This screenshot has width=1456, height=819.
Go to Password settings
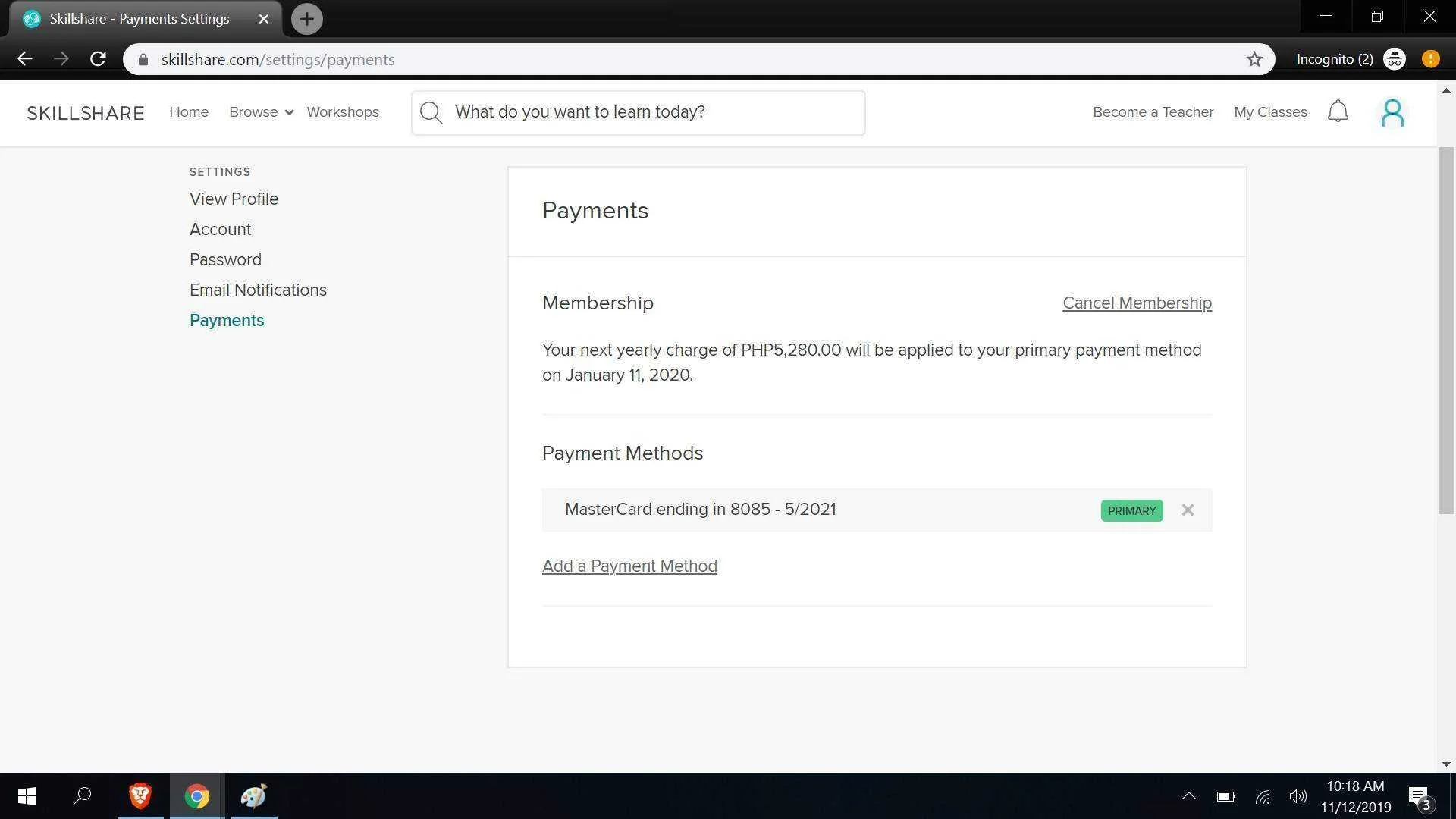[225, 259]
